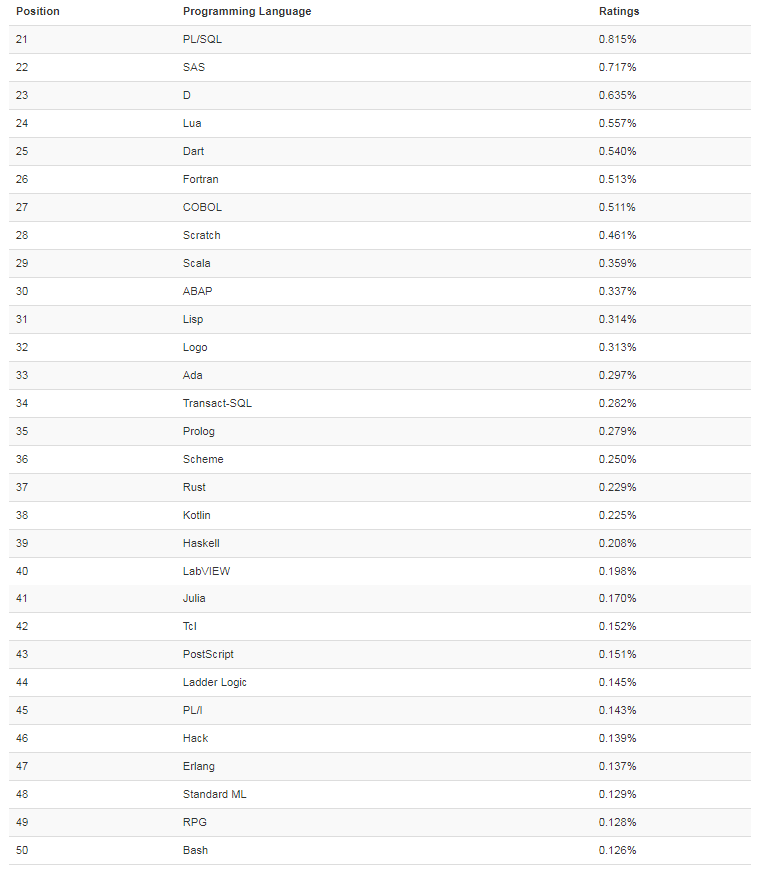Select the Rust language row

[x=194, y=487]
